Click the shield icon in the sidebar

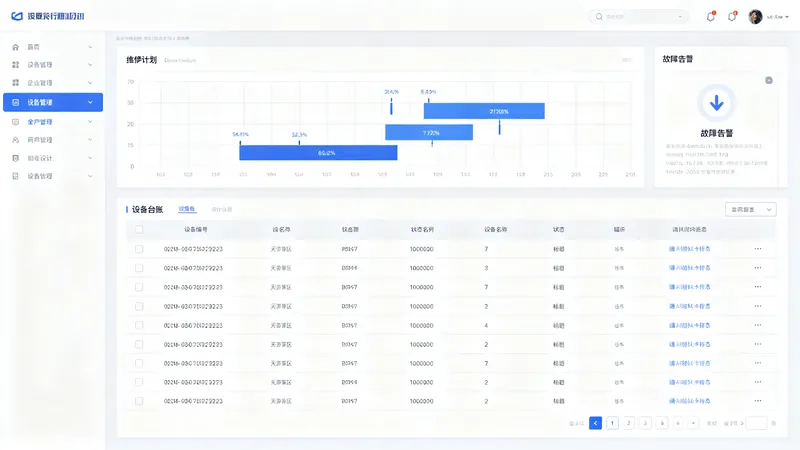tap(15, 158)
